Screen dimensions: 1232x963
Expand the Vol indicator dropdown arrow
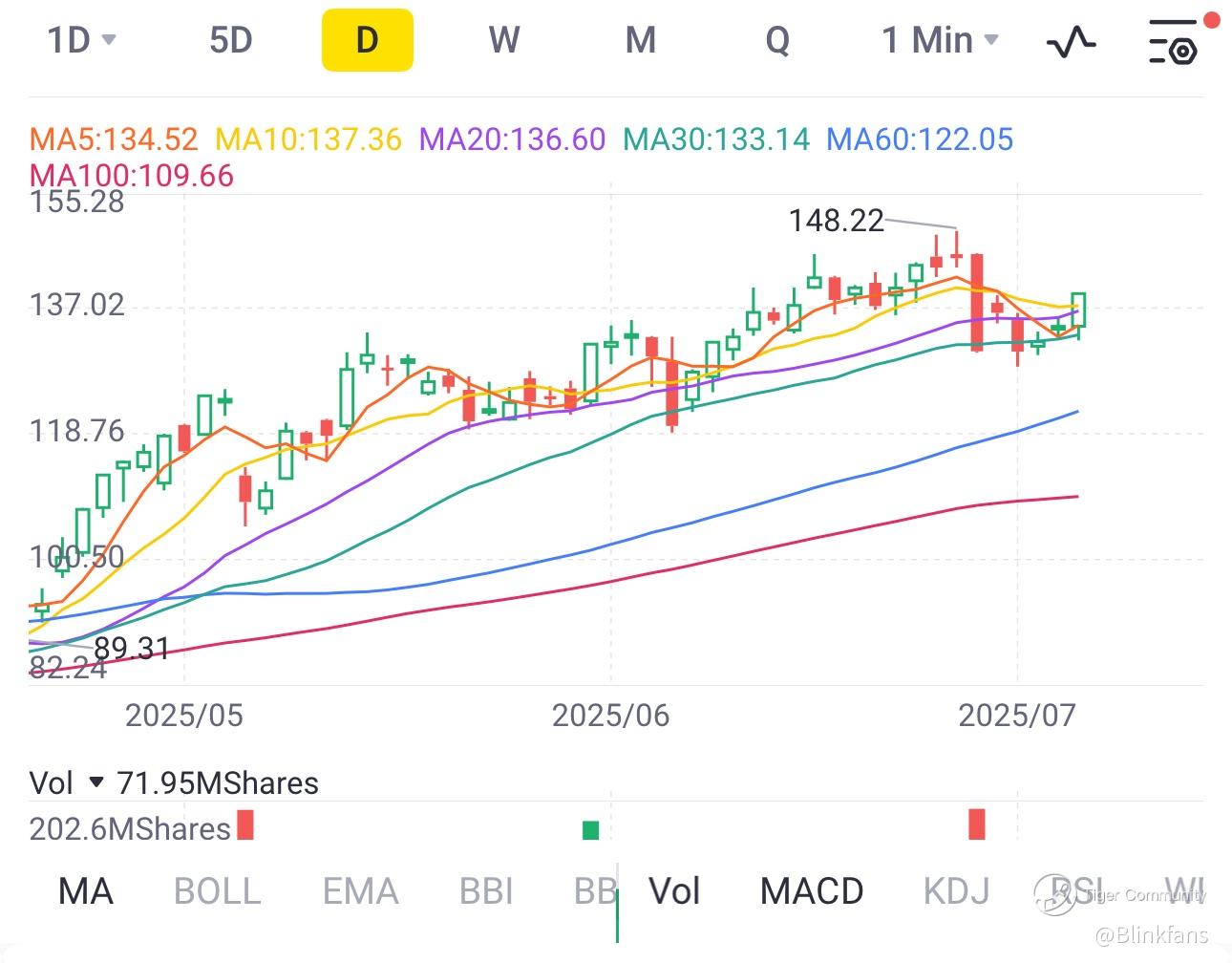coord(96,782)
